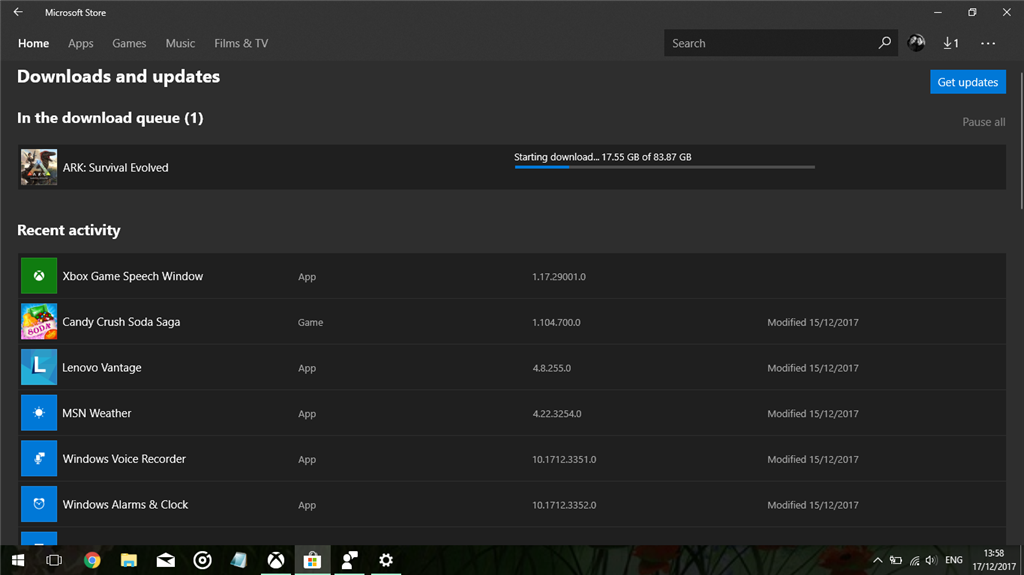Click the search magnifier icon

click(884, 43)
